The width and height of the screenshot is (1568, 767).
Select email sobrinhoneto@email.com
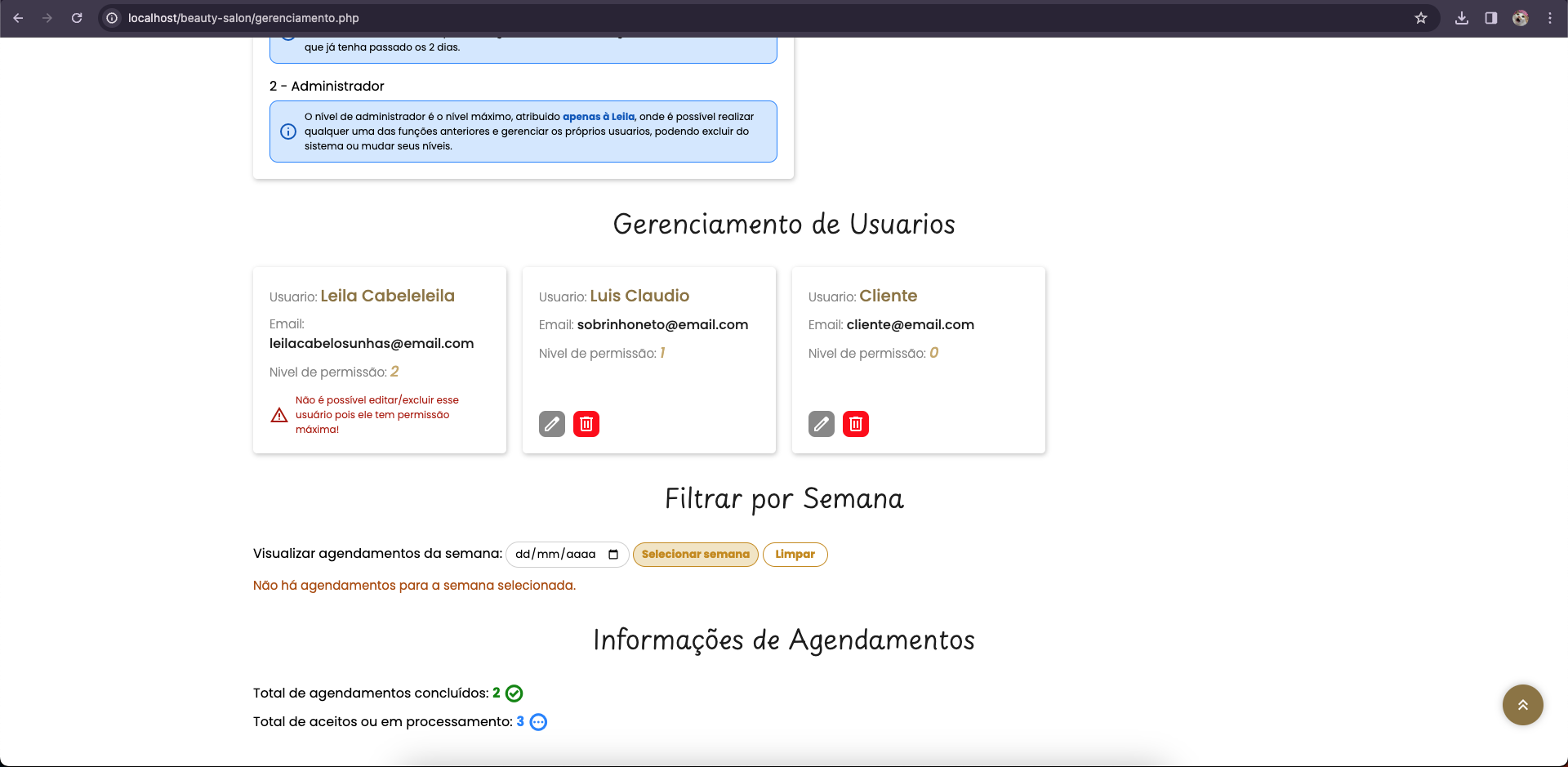tap(662, 325)
